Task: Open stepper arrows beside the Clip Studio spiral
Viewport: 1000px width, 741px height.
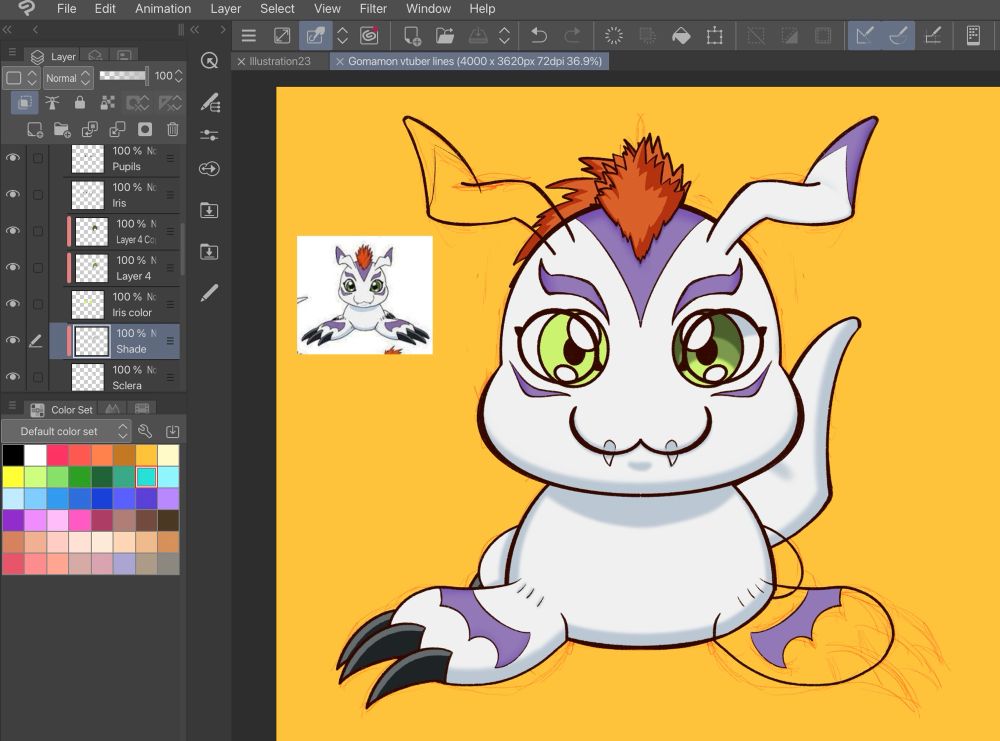Action: click(x=342, y=36)
